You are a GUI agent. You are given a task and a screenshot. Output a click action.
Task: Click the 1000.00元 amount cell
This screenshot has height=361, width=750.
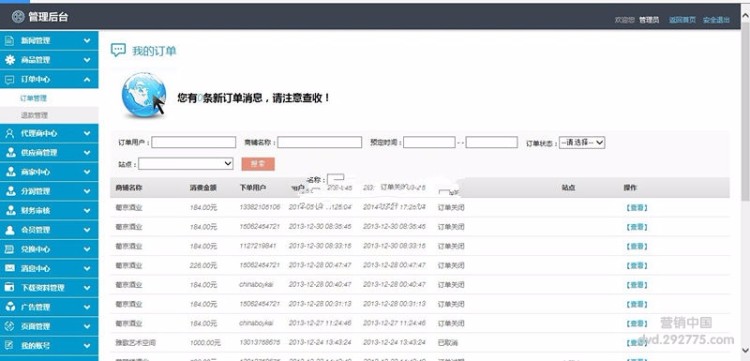[205, 343]
